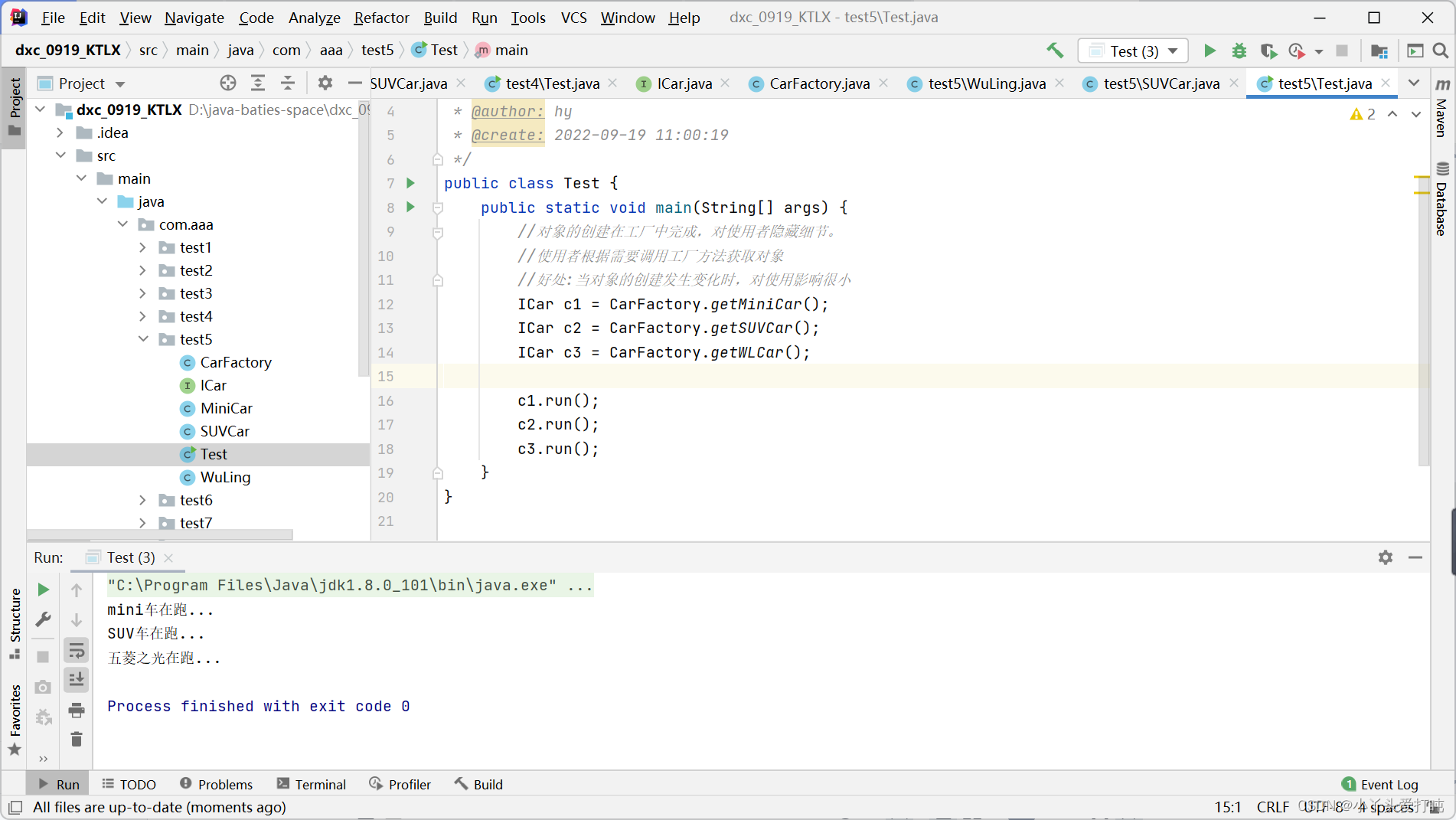Viewport: 1456px width, 820px height.
Task: Fold the main method at line 8
Action: pyautogui.click(x=438, y=207)
